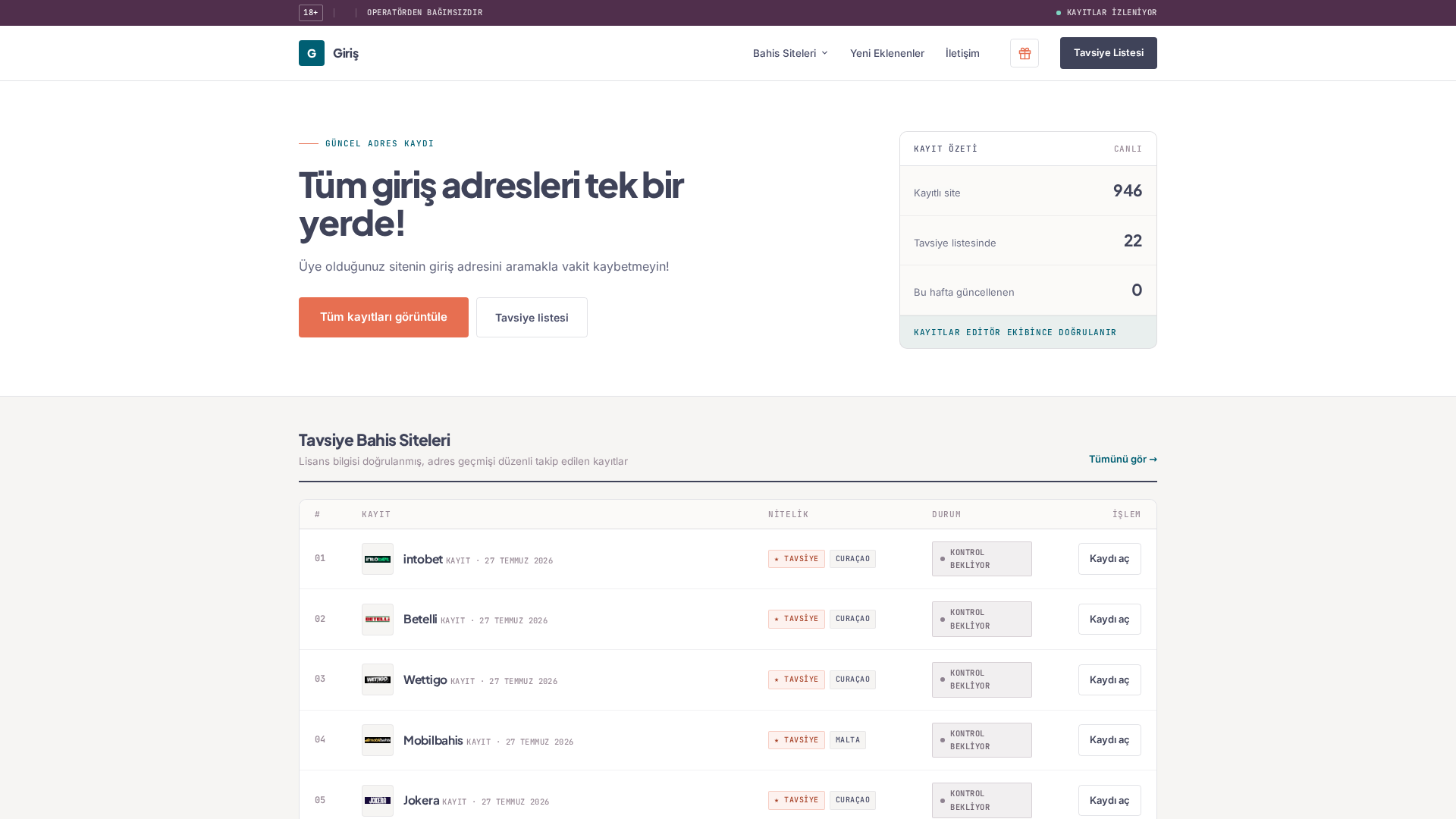Click the Curaçao tag in Betelli row
The width and height of the screenshot is (1456, 819).
[x=852, y=619]
